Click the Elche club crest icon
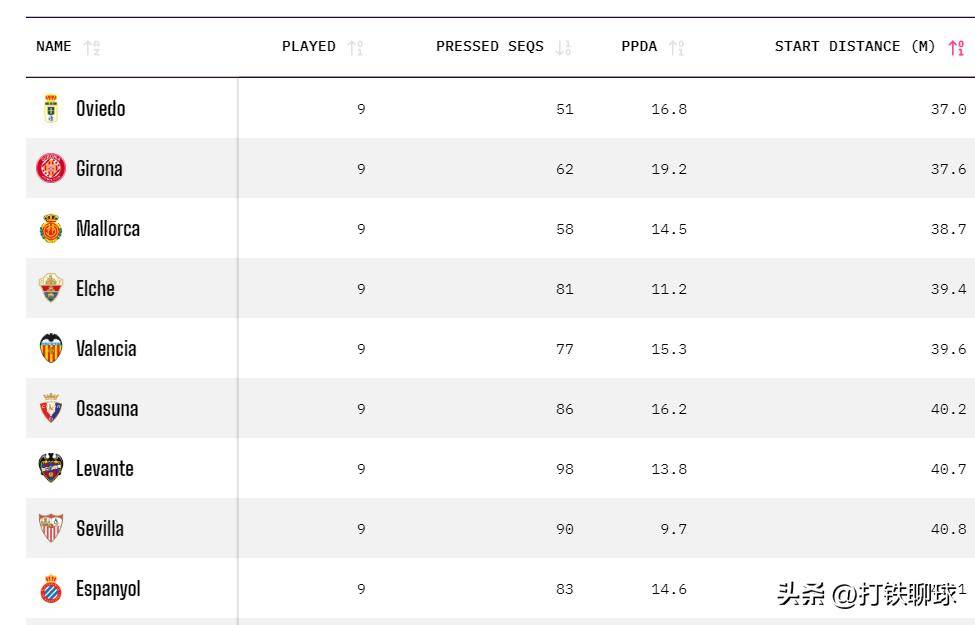 point(51,288)
